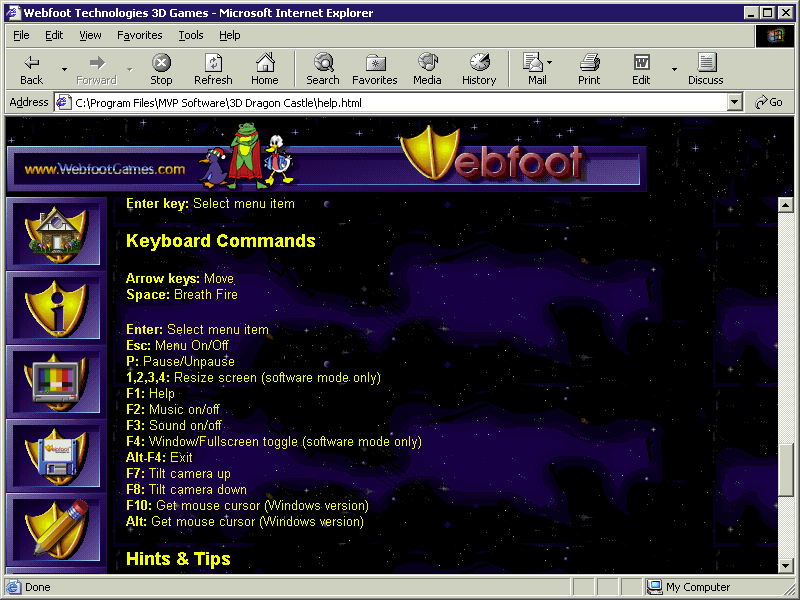
Task: Open the Tools menu
Action: click(191, 35)
